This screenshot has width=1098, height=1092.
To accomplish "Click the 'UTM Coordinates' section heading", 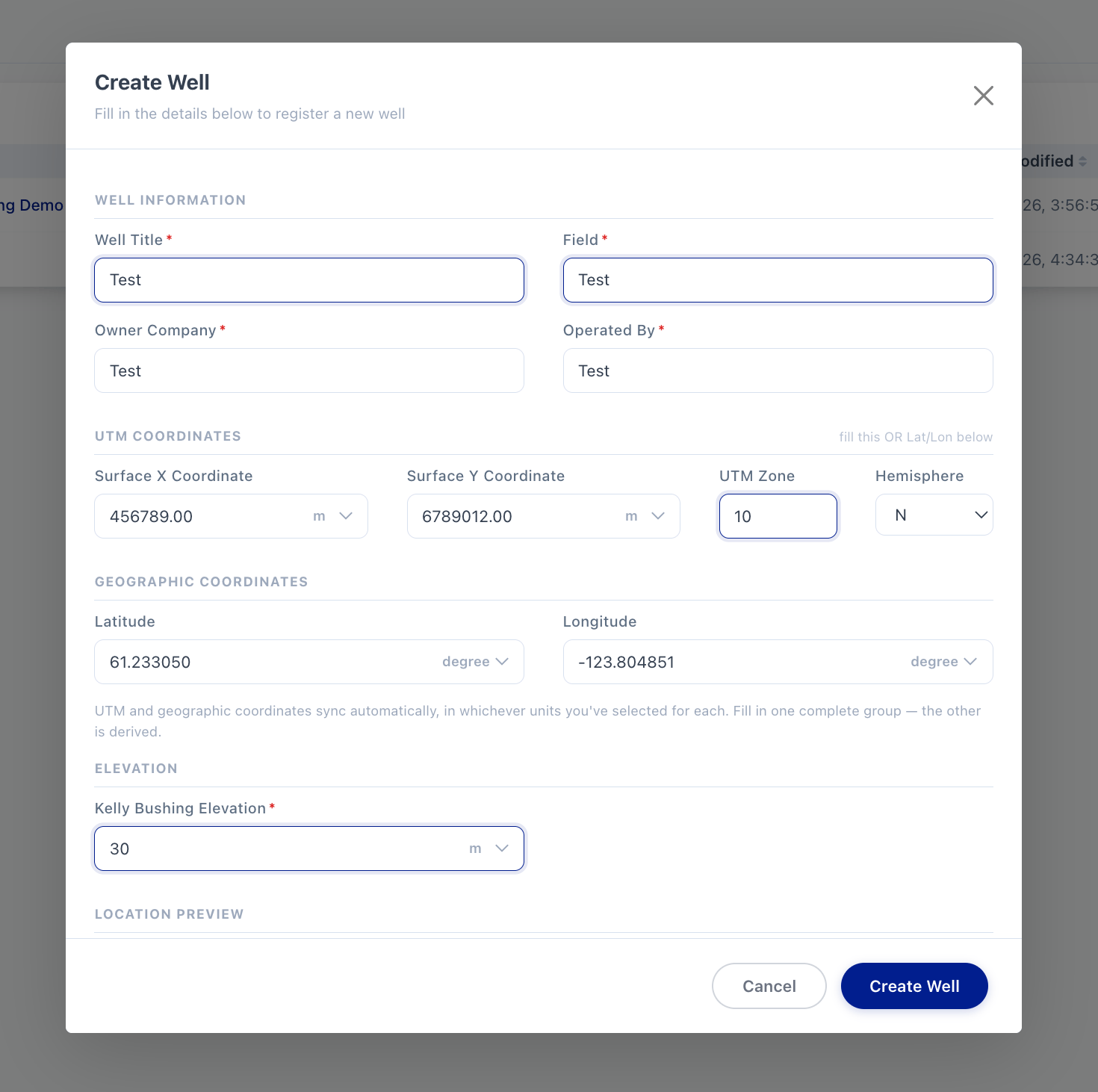I will pos(168,436).
